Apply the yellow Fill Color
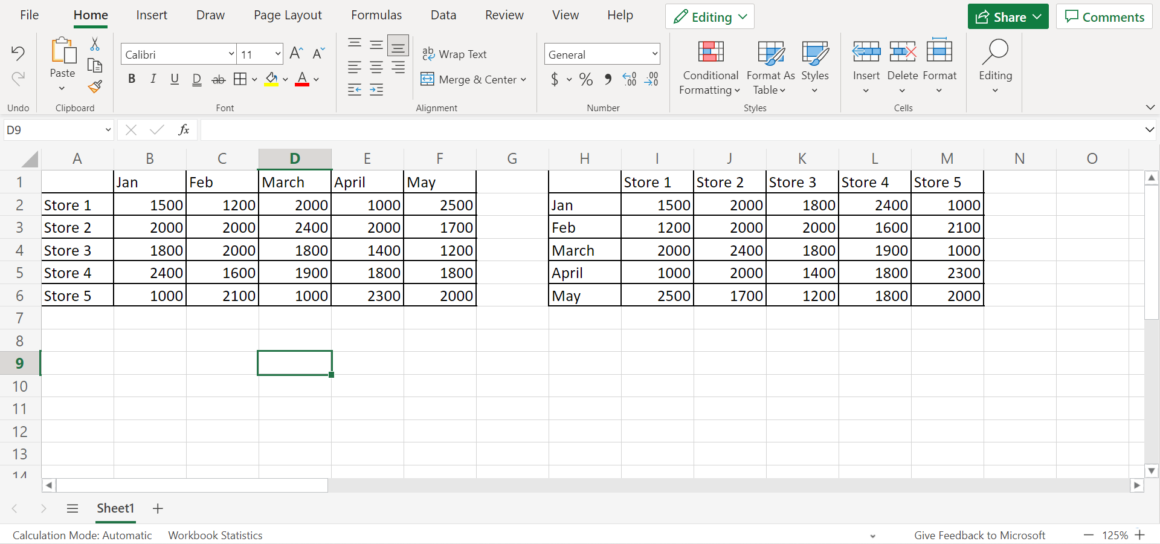 [x=271, y=79]
